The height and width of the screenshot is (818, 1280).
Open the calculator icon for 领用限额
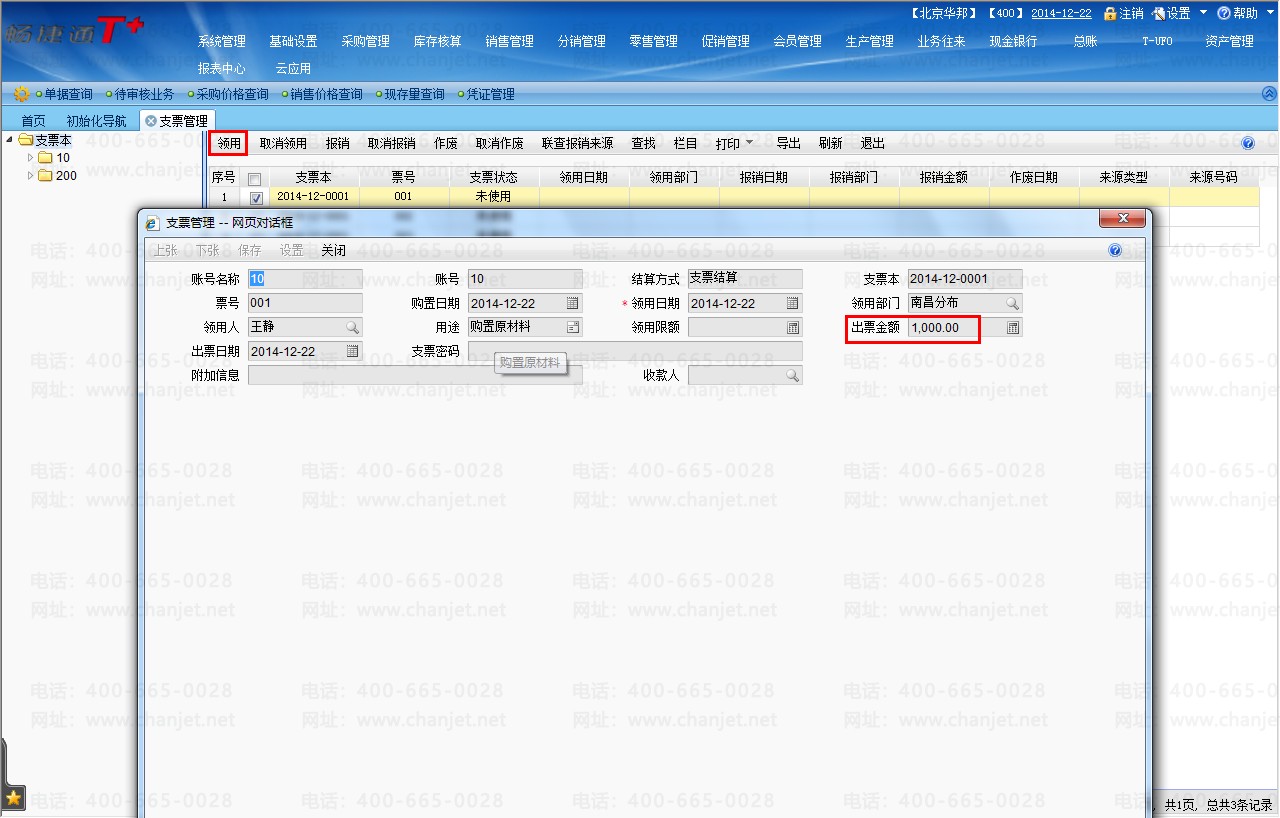[793, 327]
